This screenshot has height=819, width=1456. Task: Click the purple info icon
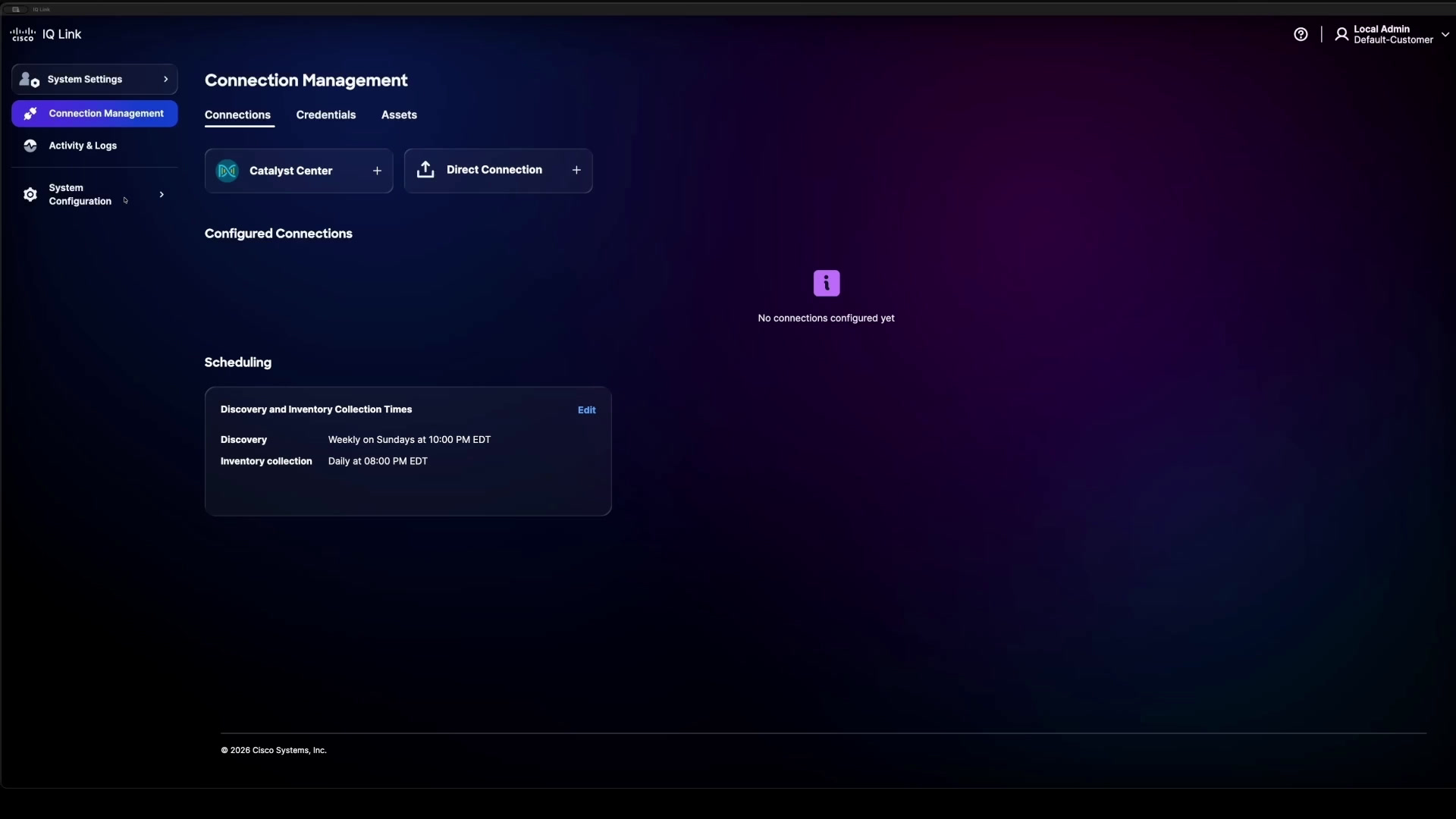(x=827, y=283)
